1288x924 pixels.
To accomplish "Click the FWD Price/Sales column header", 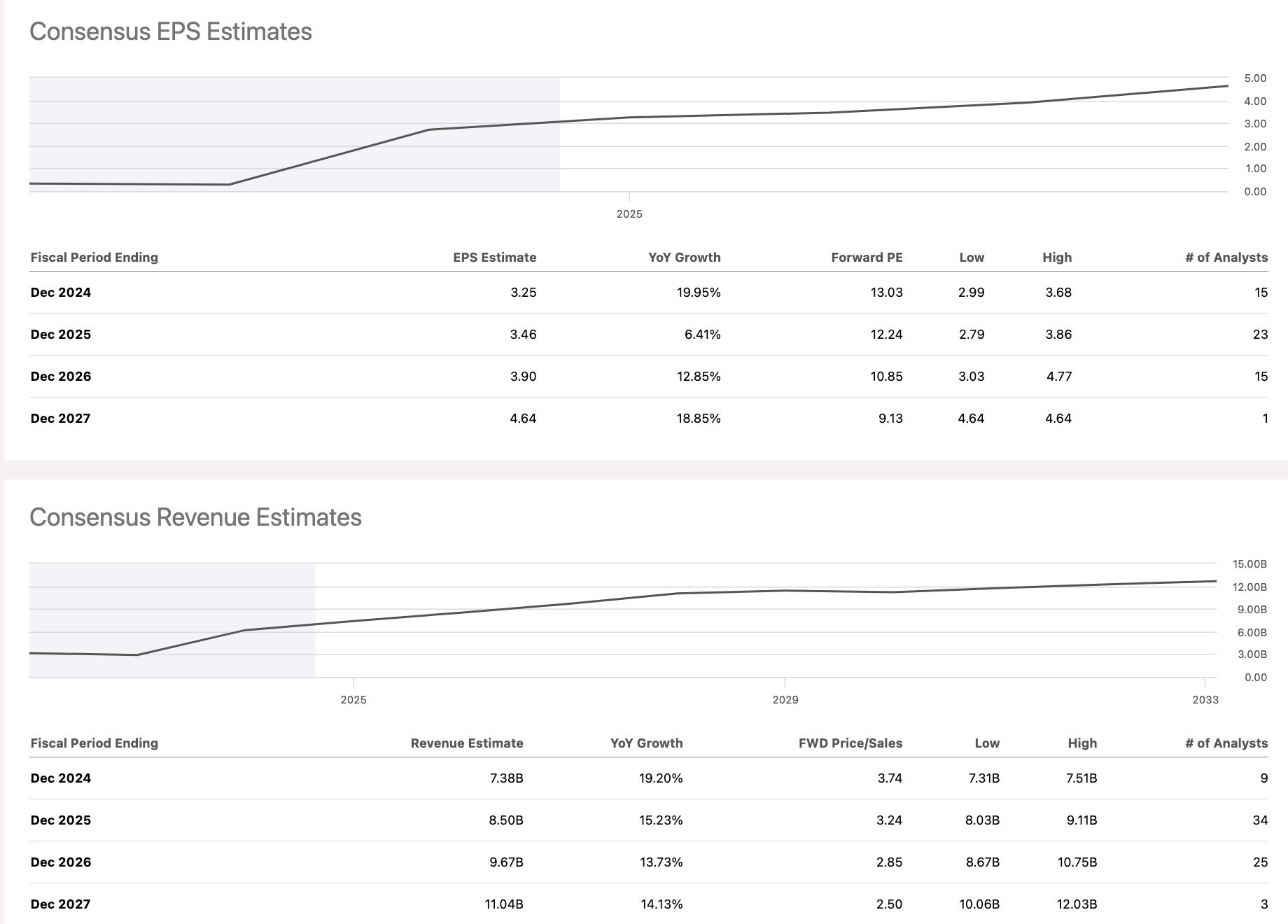I will coord(850,743).
